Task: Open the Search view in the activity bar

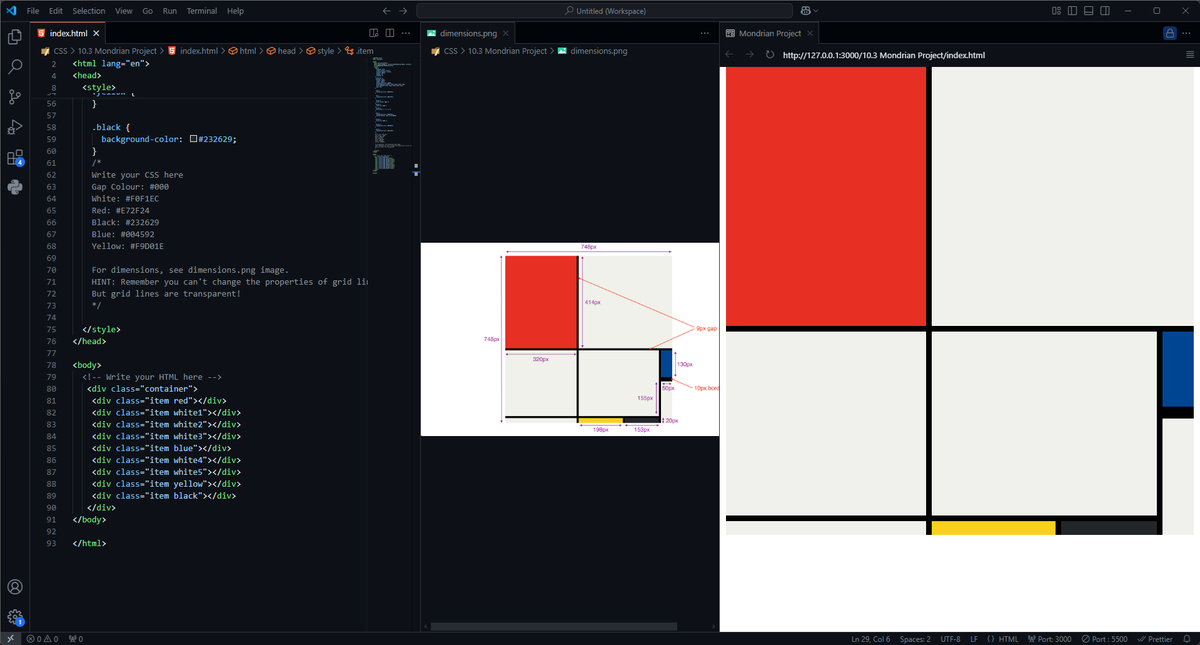Action: [15, 67]
